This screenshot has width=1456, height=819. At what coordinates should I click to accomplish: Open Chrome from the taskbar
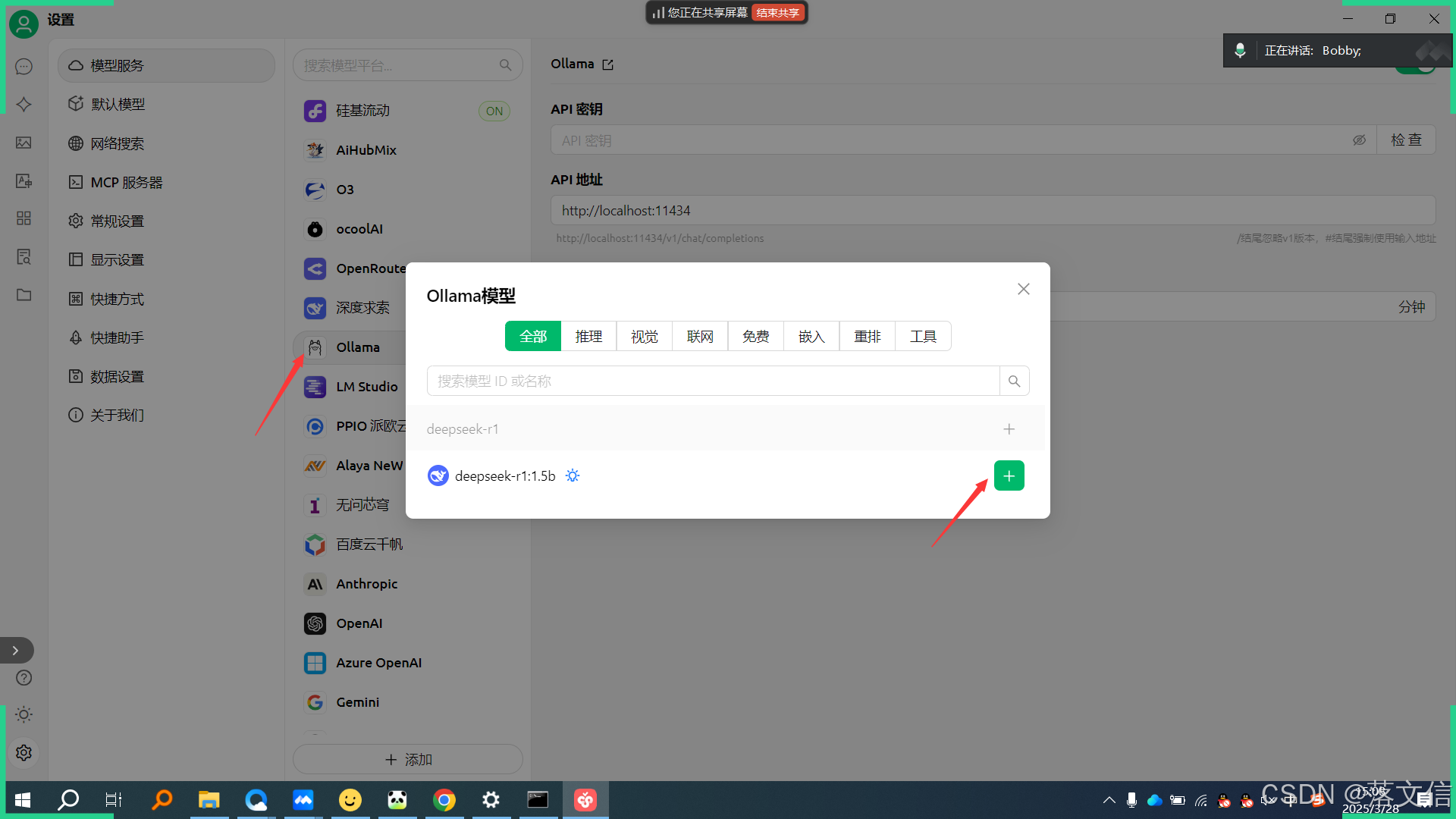(x=444, y=799)
